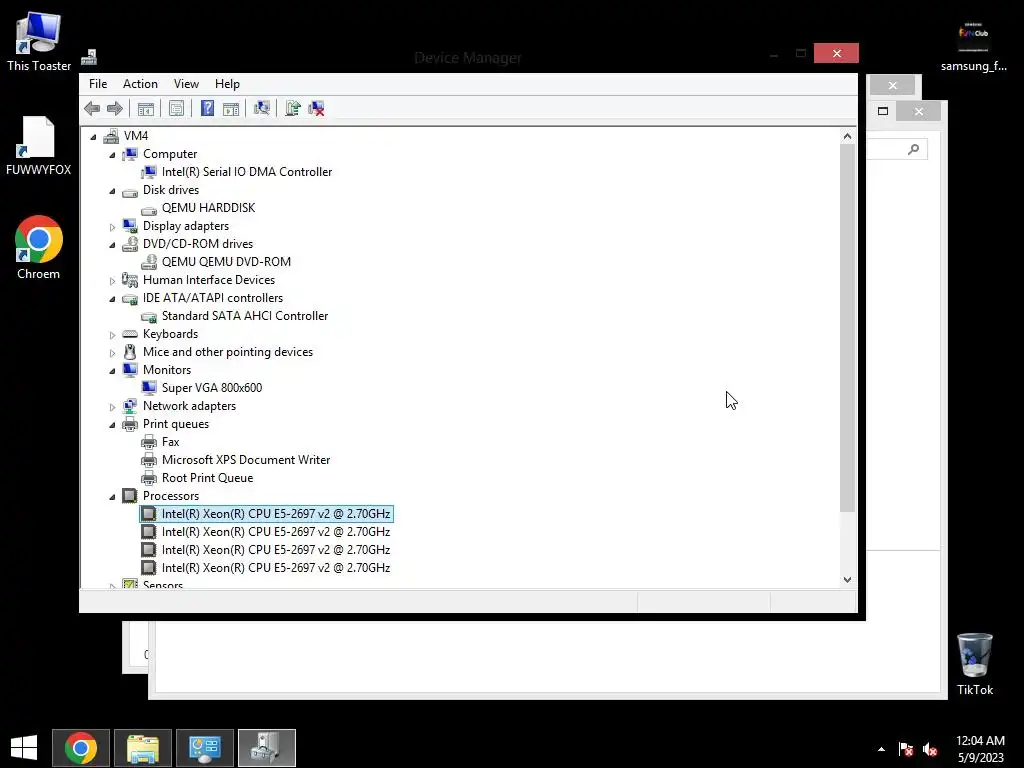
Task: Click the scroll down arrow
Action: click(847, 579)
